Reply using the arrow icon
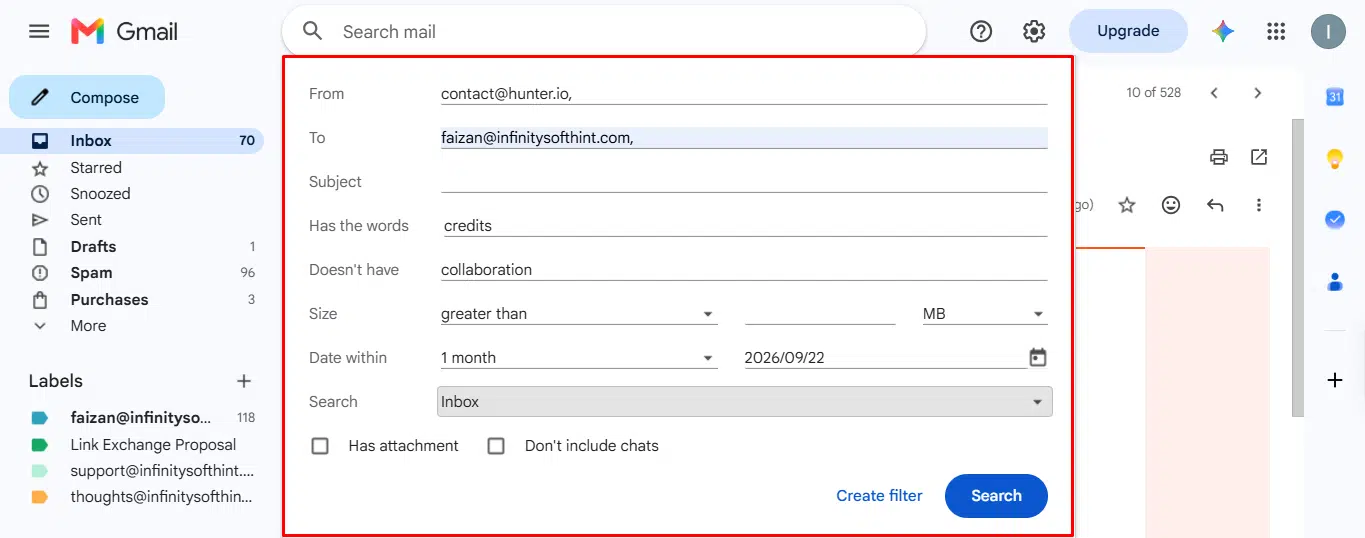1365x538 pixels. (1215, 205)
